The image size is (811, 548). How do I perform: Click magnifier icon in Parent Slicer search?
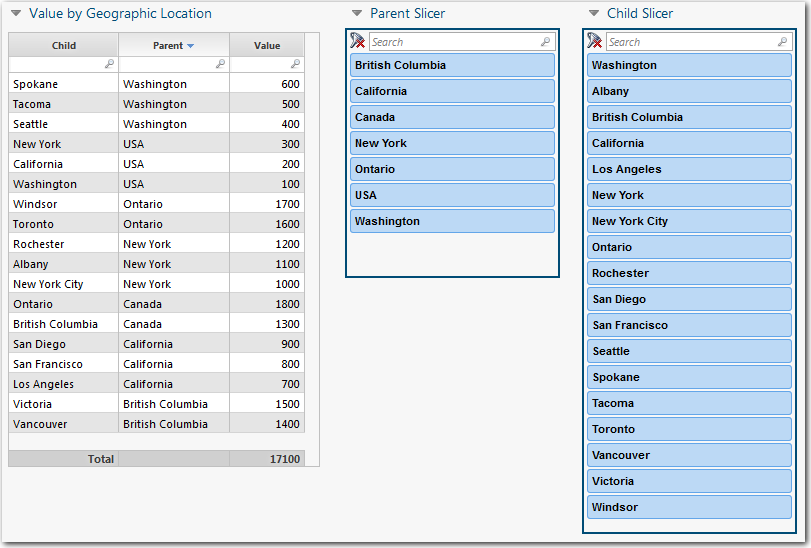pos(545,42)
